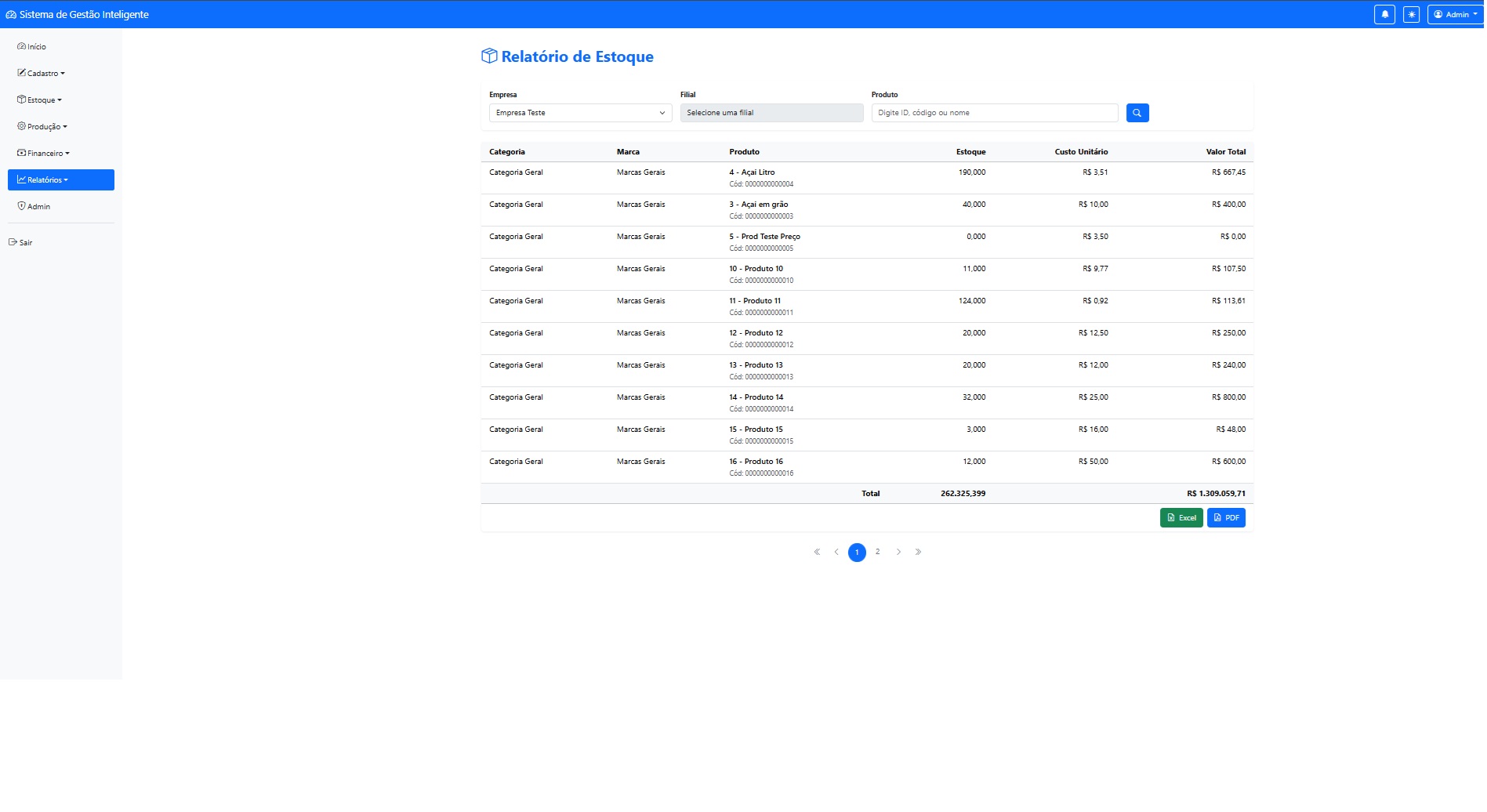The image size is (1487, 812).
Task: Click the notifications bell icon
Action: 1384,15
